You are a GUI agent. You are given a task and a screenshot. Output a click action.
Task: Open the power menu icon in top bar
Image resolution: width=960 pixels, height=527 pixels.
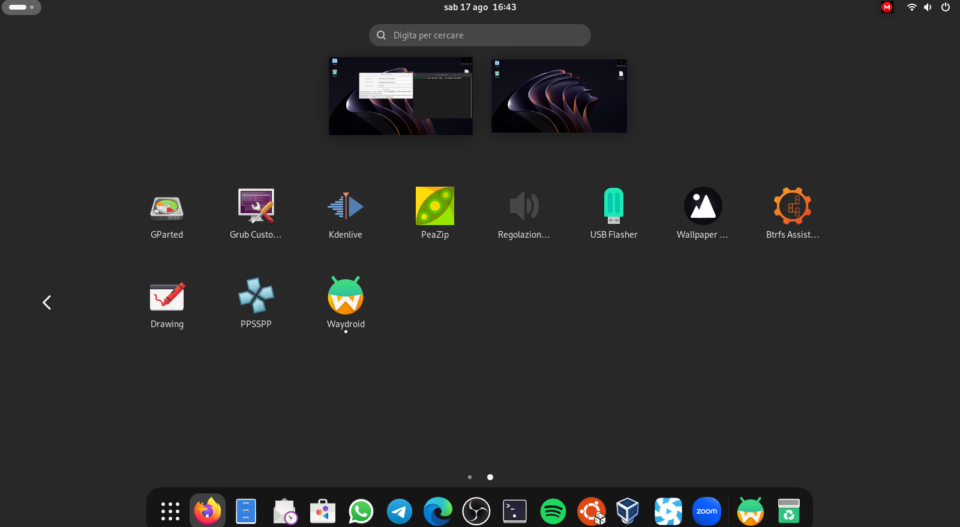tap(945, 7)
